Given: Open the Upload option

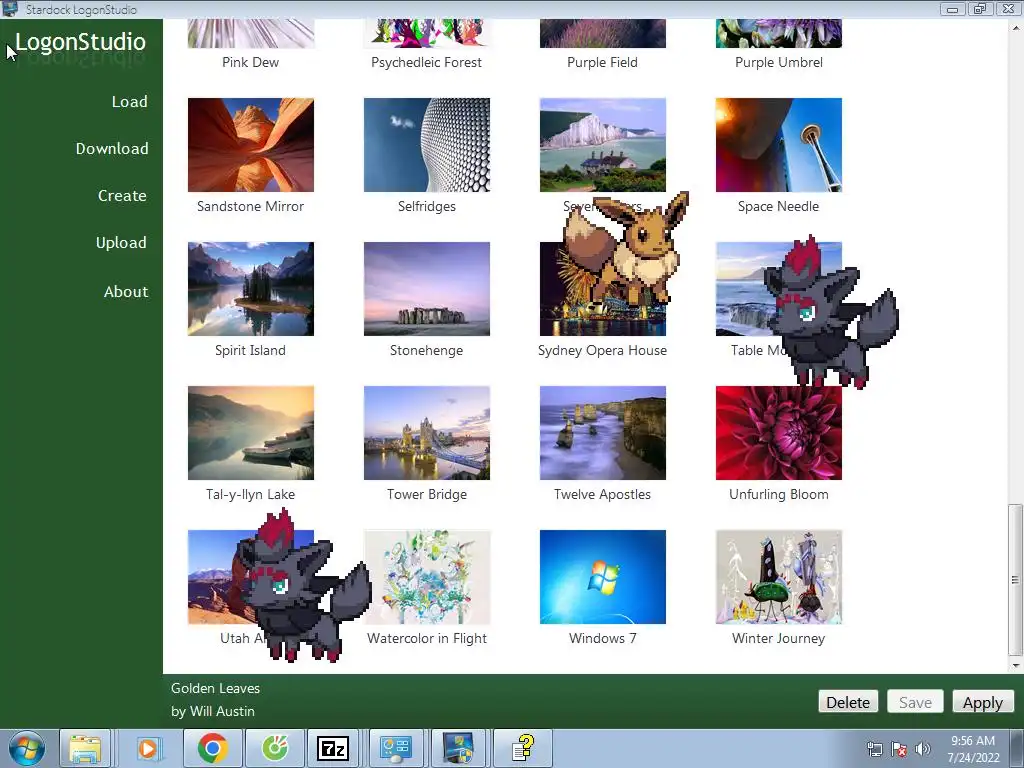Looking at the screenshot, I should [121, 243].
